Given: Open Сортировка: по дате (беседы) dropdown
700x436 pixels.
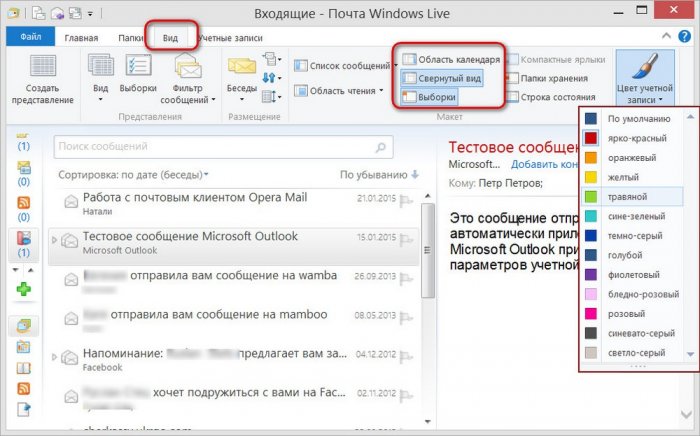Looking at the screenshot, I should pyautogui.click(x=133, y=175).
